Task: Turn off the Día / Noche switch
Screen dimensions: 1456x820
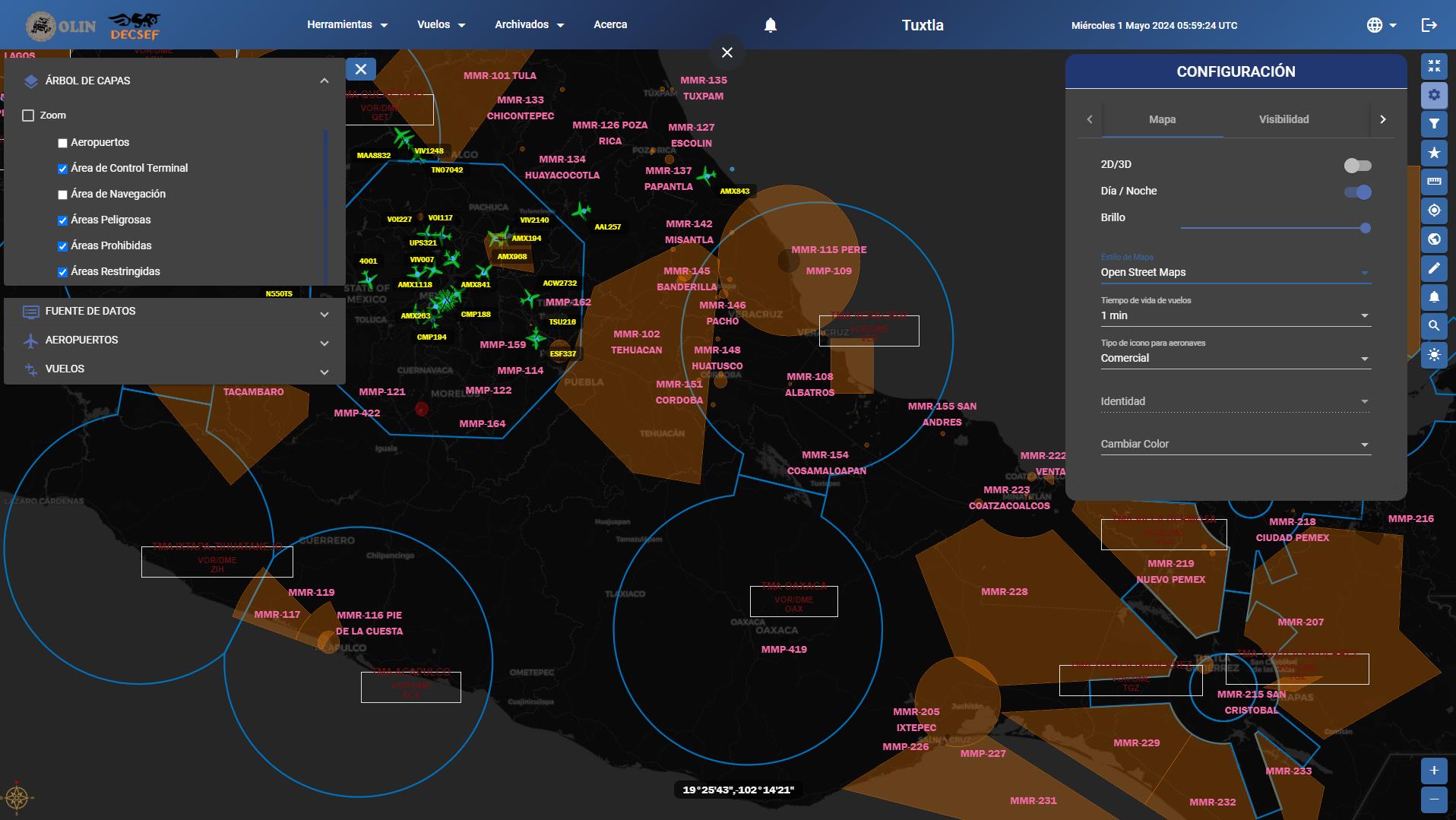Action: (x=1357, y=192)
